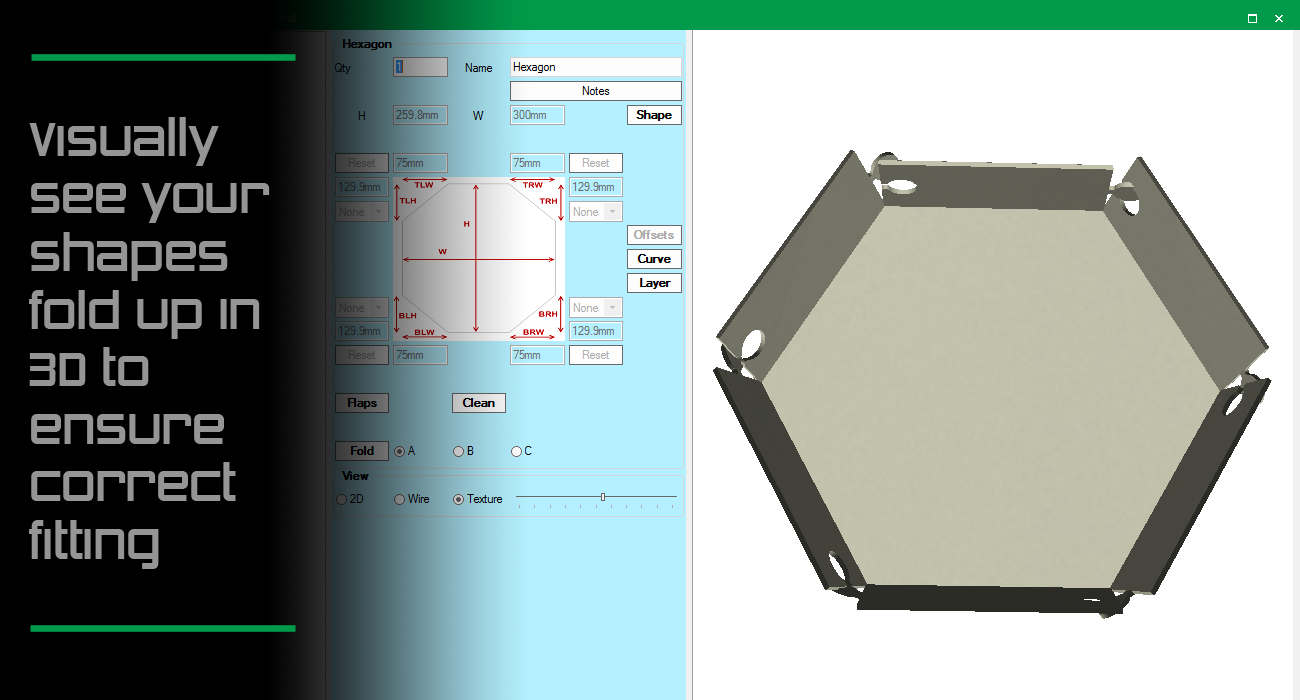The height and width of the screenshot is (700, 1300).
Task: Switch view to Wire mode
Action: click(x=399, y=498)
